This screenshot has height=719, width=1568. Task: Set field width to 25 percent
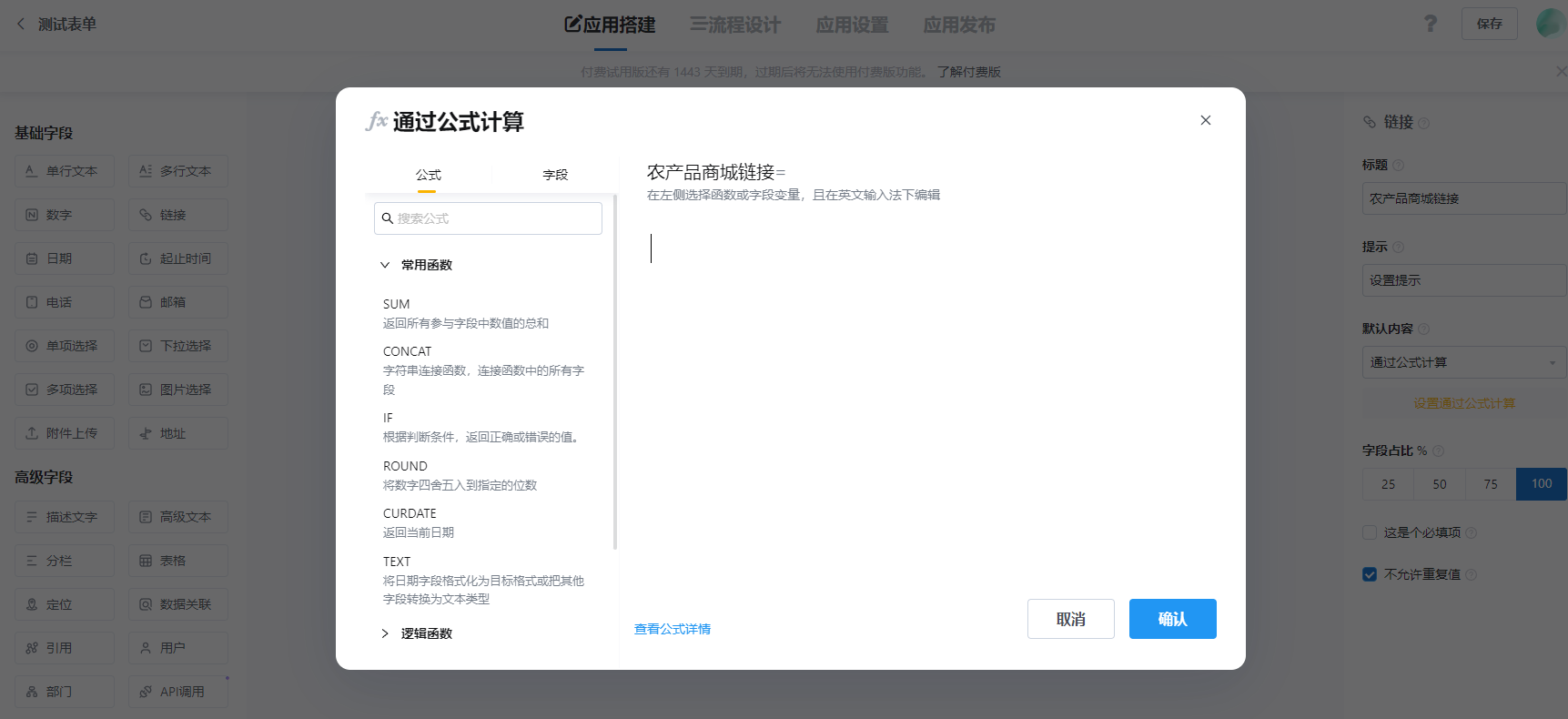click(1388, 484)
